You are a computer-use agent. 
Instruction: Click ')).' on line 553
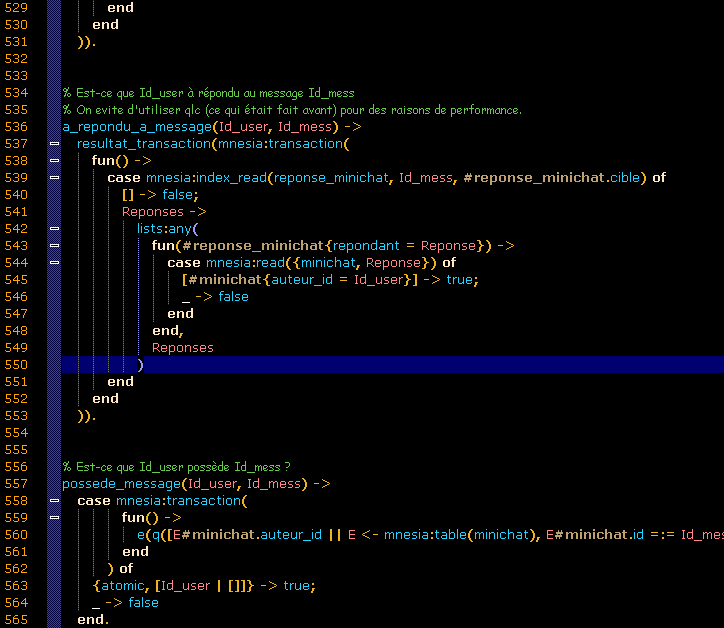[x=87, y=416]
